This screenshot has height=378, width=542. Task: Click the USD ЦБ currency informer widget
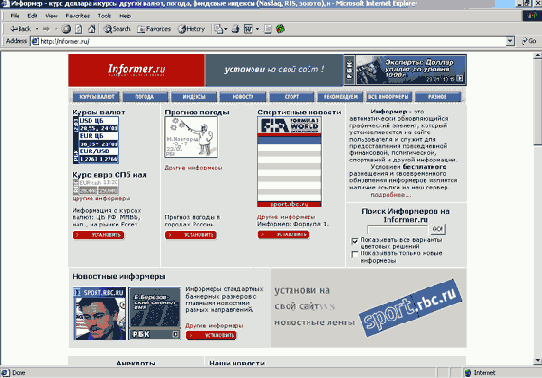(96, 140)
